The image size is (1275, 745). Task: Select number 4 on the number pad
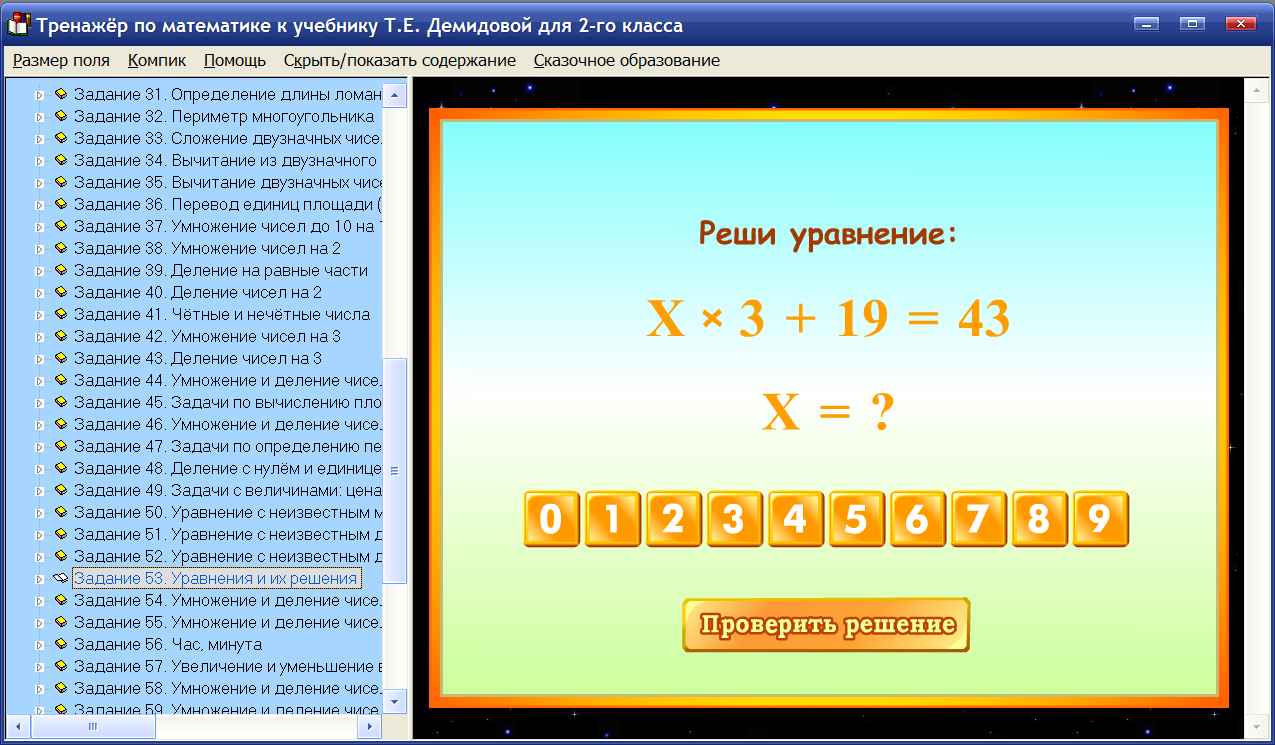[x=796, y=519]
